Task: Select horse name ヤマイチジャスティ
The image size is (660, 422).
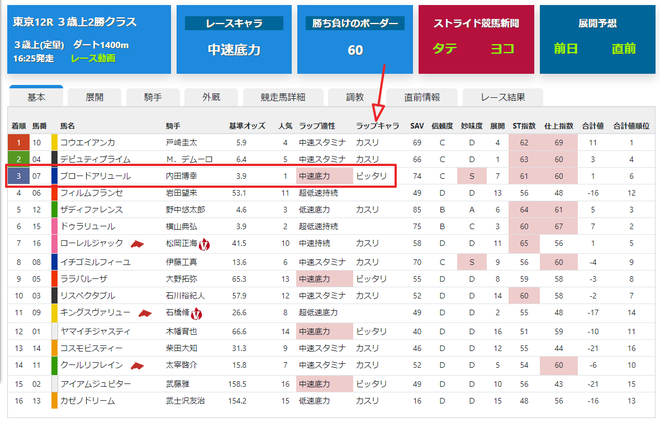Action: point(95,332)
